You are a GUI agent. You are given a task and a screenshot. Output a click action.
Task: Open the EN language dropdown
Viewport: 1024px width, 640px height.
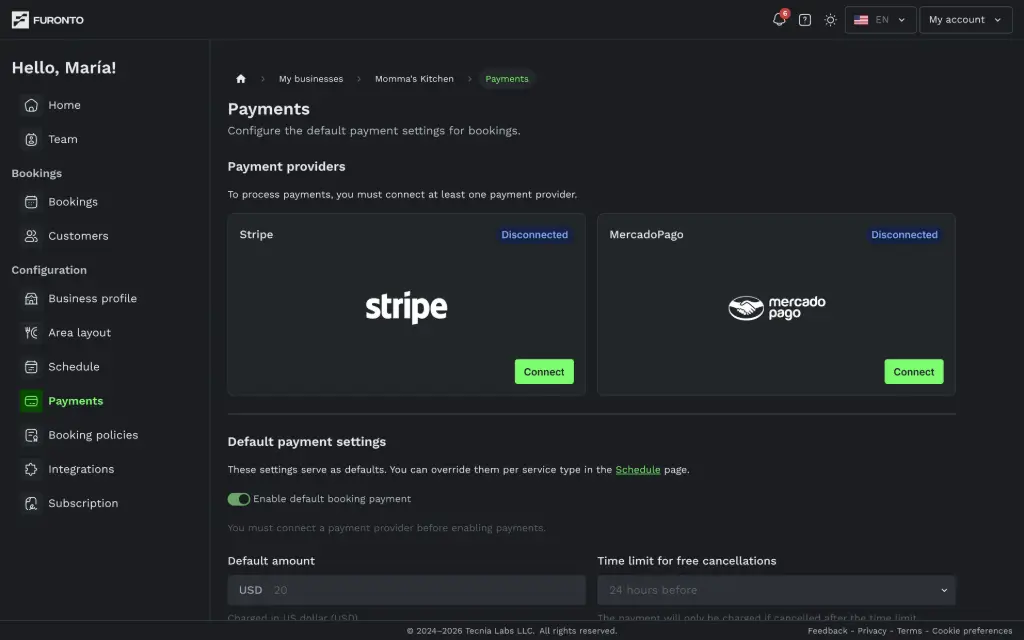(880, 20)
